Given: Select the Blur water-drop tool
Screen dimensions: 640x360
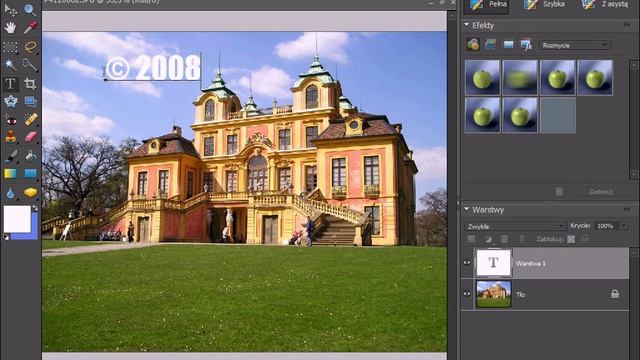Looking at the screenshot, I should tap(10, 193).
